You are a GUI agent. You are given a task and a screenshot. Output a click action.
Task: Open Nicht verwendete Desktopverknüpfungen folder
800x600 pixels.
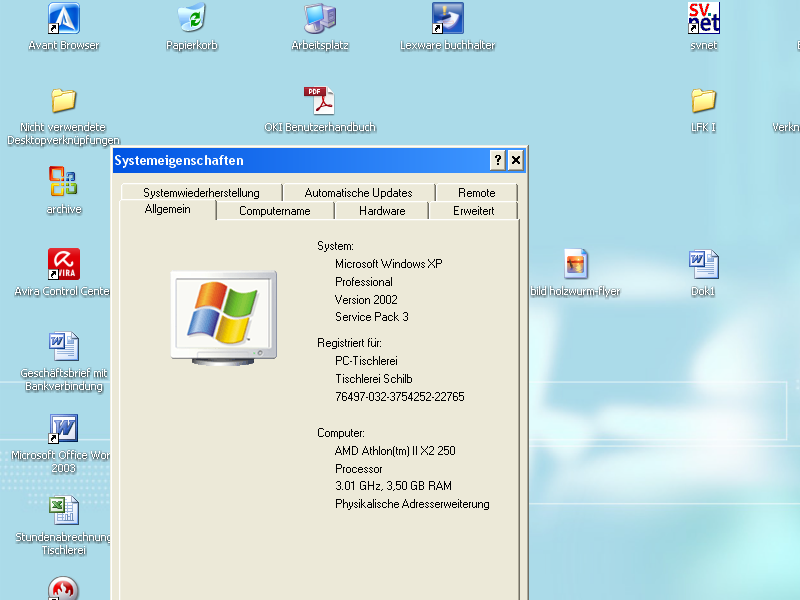64,116
